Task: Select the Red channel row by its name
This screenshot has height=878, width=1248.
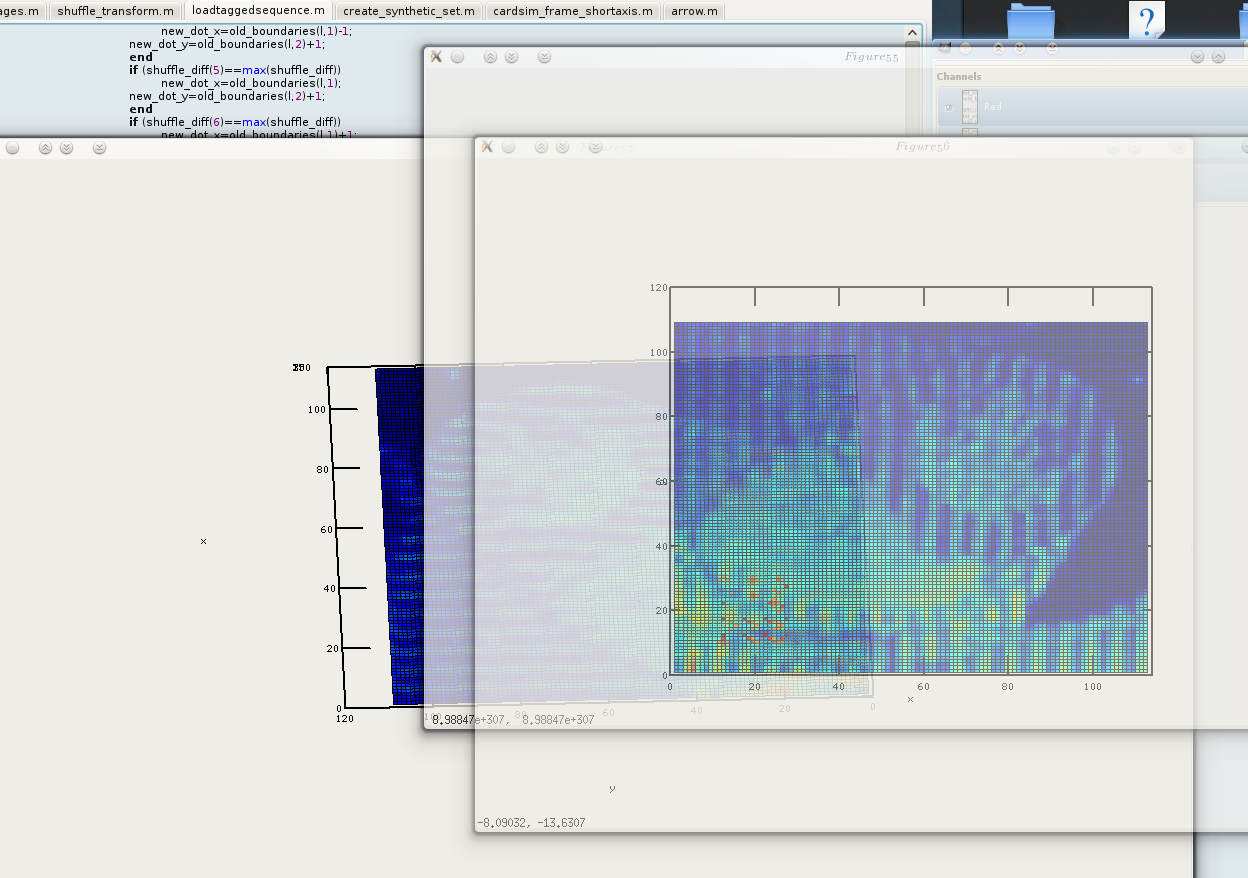Action: click(x=993, y=107)
